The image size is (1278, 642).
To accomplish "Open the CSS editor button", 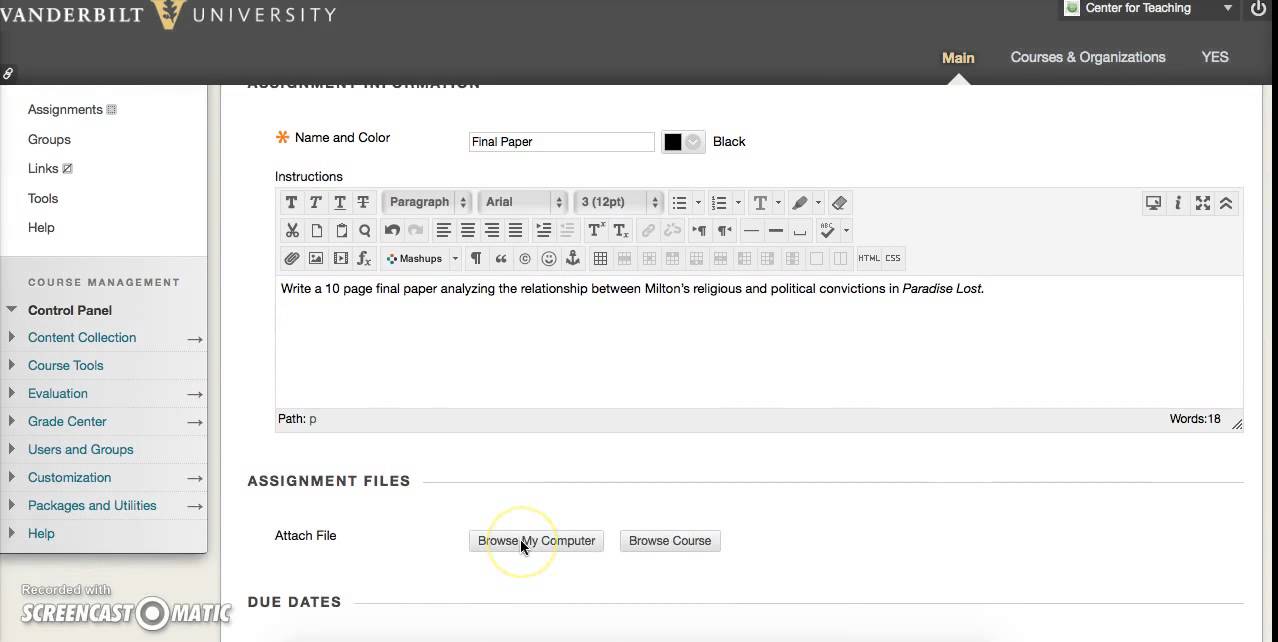I will pos(893,258).
